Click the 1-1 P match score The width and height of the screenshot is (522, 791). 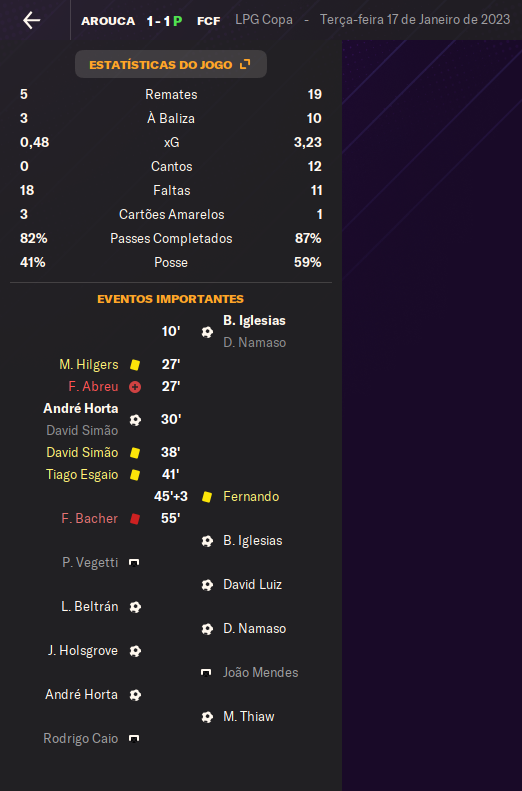[x=164, y=21]
